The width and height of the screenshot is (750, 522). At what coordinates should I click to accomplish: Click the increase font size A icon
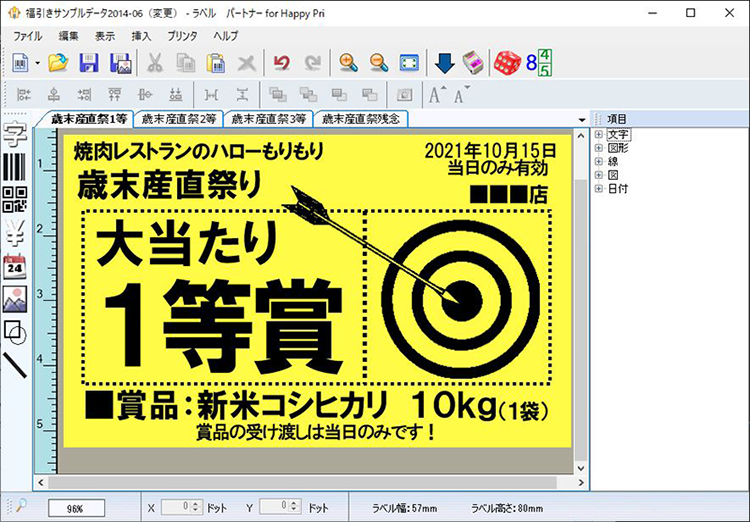(x=437, y=95)
